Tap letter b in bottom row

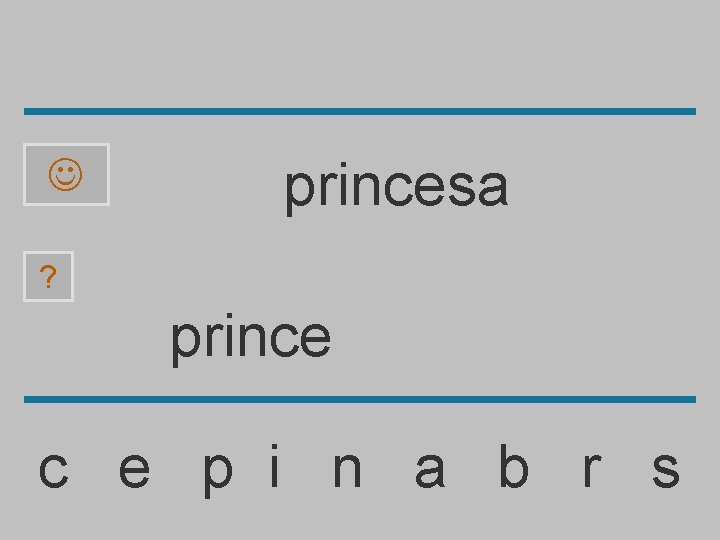512,467
